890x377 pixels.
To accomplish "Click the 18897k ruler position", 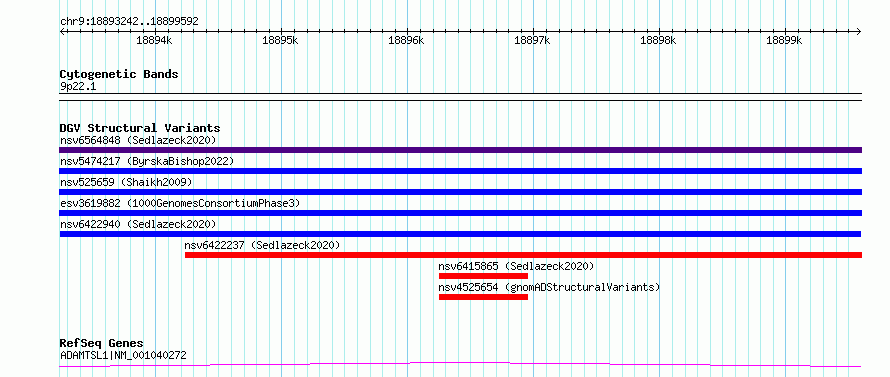I will 532,40.
